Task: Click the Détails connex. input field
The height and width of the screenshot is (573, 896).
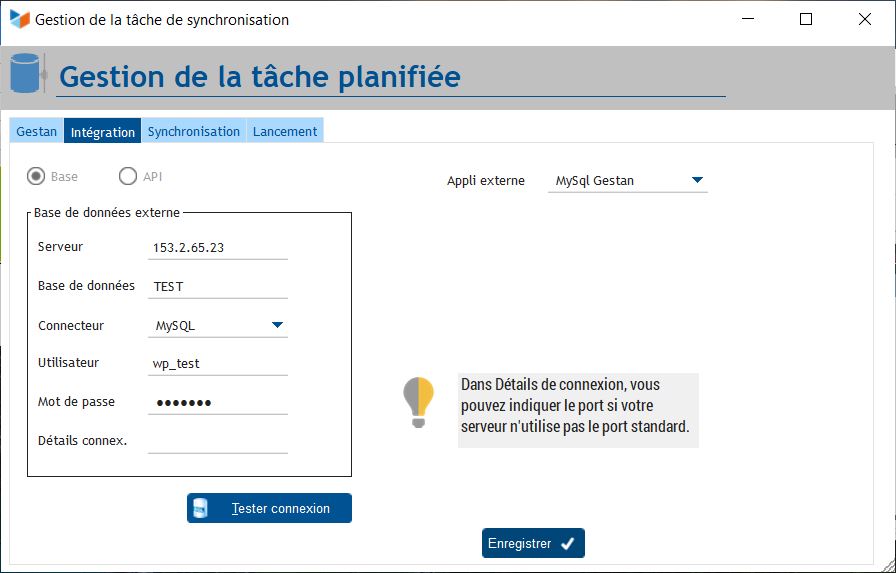Action: point(217,441)
